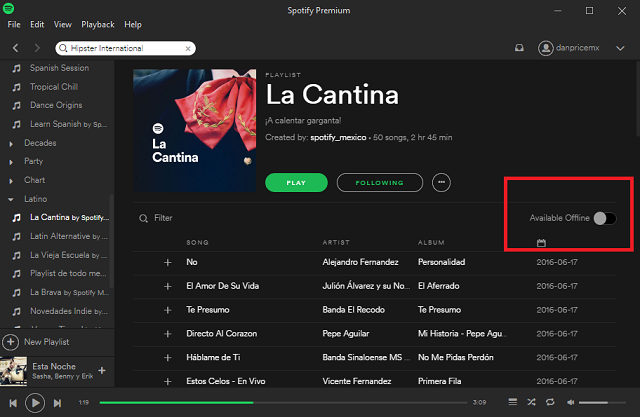Go forward with the right arrow
Image resolution: width=640 pixels, height=417 pixels.
37,48
